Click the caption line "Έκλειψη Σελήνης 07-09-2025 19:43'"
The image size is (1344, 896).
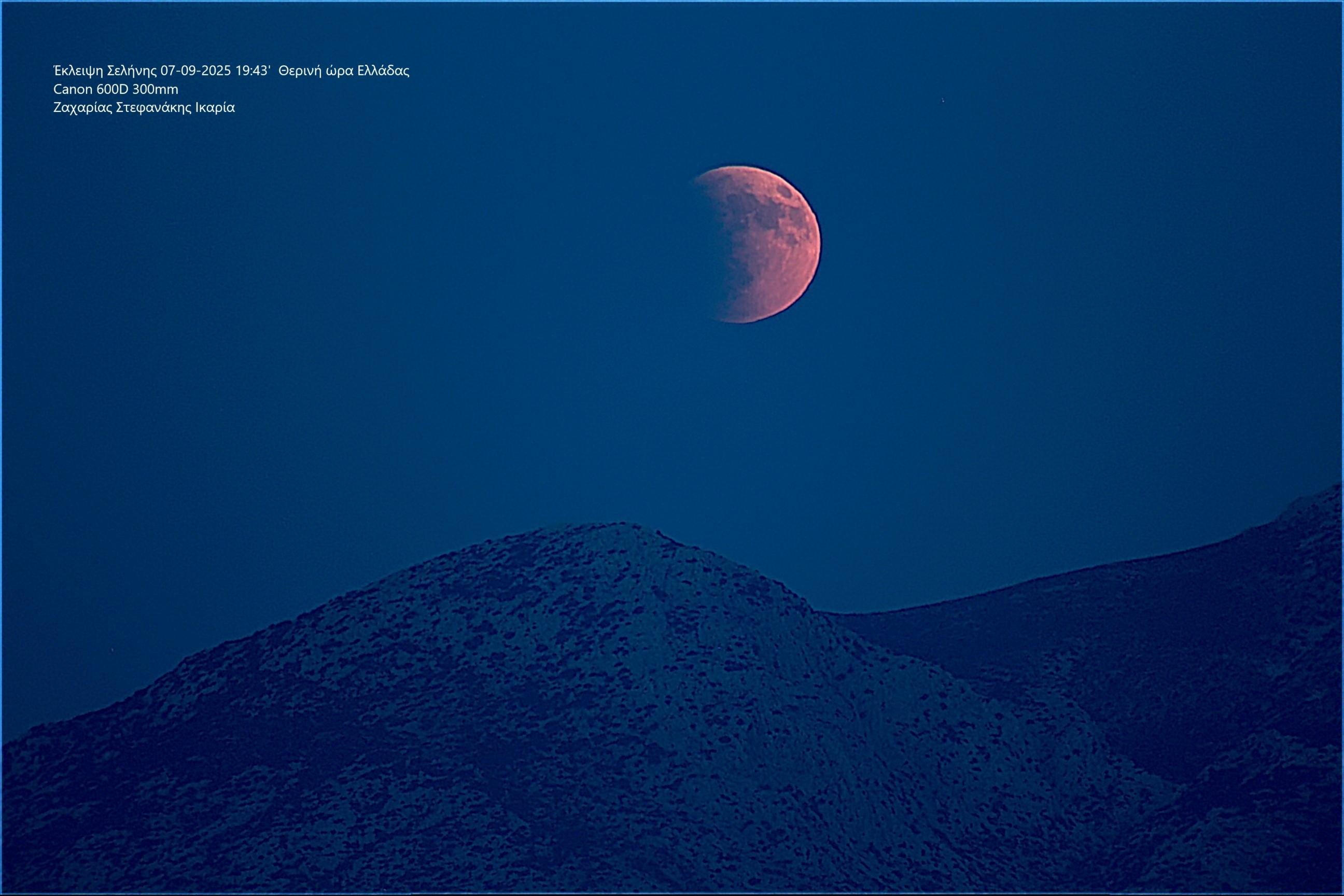161,71
